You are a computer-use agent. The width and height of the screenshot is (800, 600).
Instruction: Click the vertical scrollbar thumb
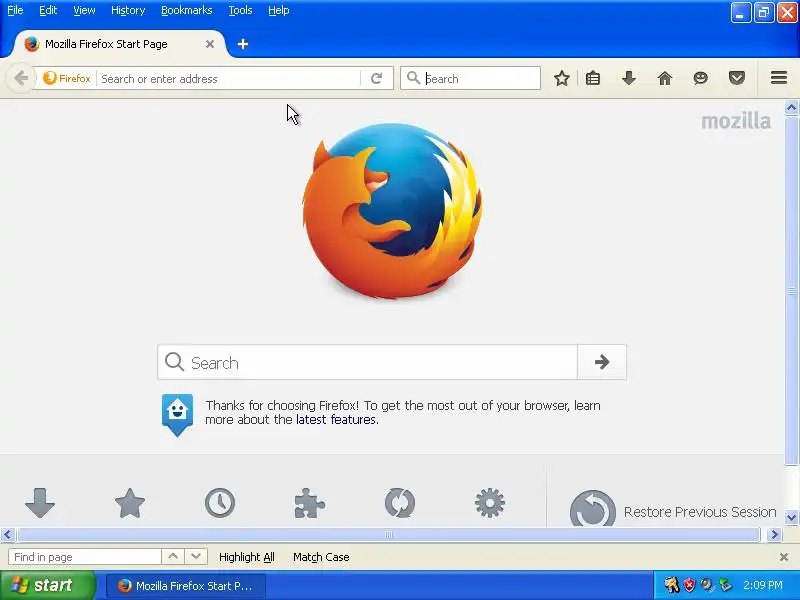point(791,291)
